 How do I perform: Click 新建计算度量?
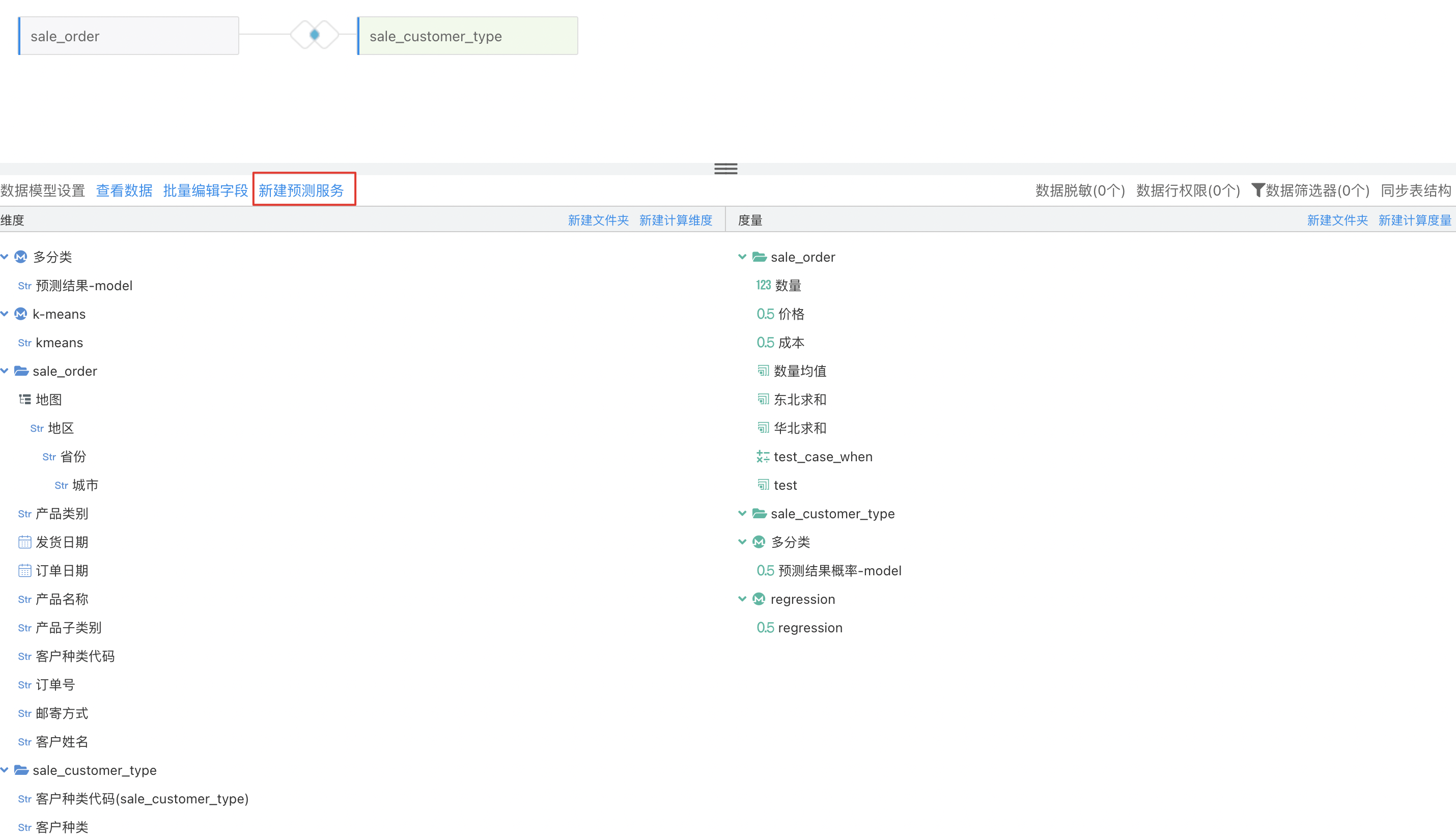pyautogui.click(x=1415, y=220)
